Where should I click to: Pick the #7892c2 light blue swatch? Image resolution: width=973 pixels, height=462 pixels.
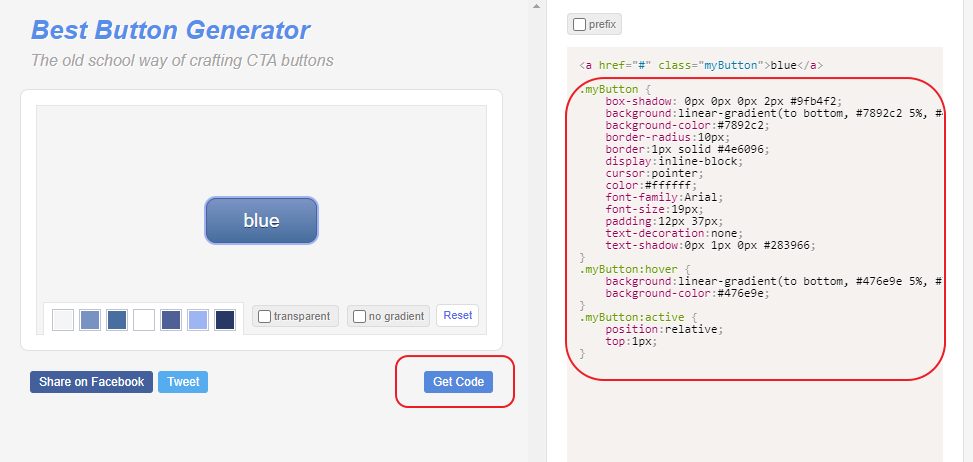[90, 320]
